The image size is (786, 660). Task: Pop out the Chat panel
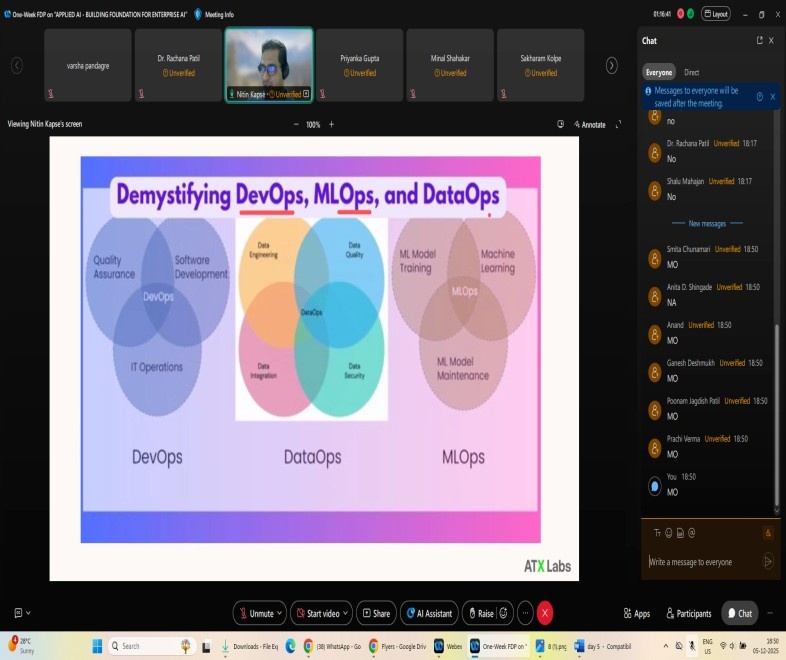[759, 40]
